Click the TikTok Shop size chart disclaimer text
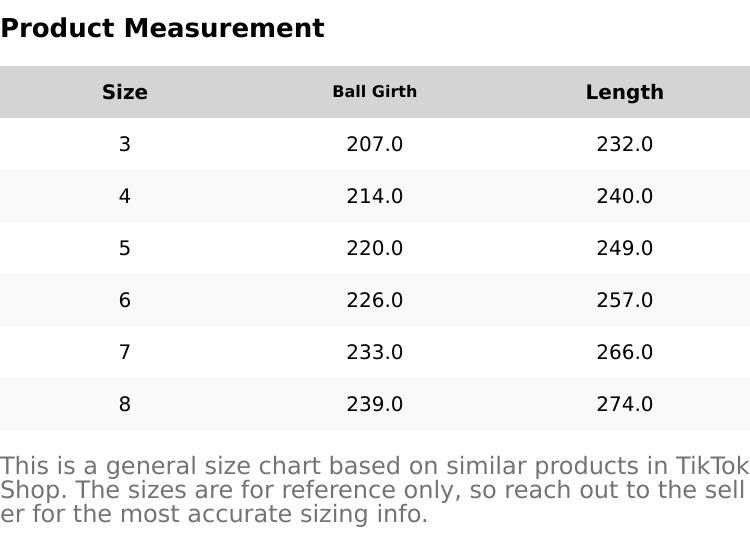Screen dimensions: 750x550 [374, 490]
